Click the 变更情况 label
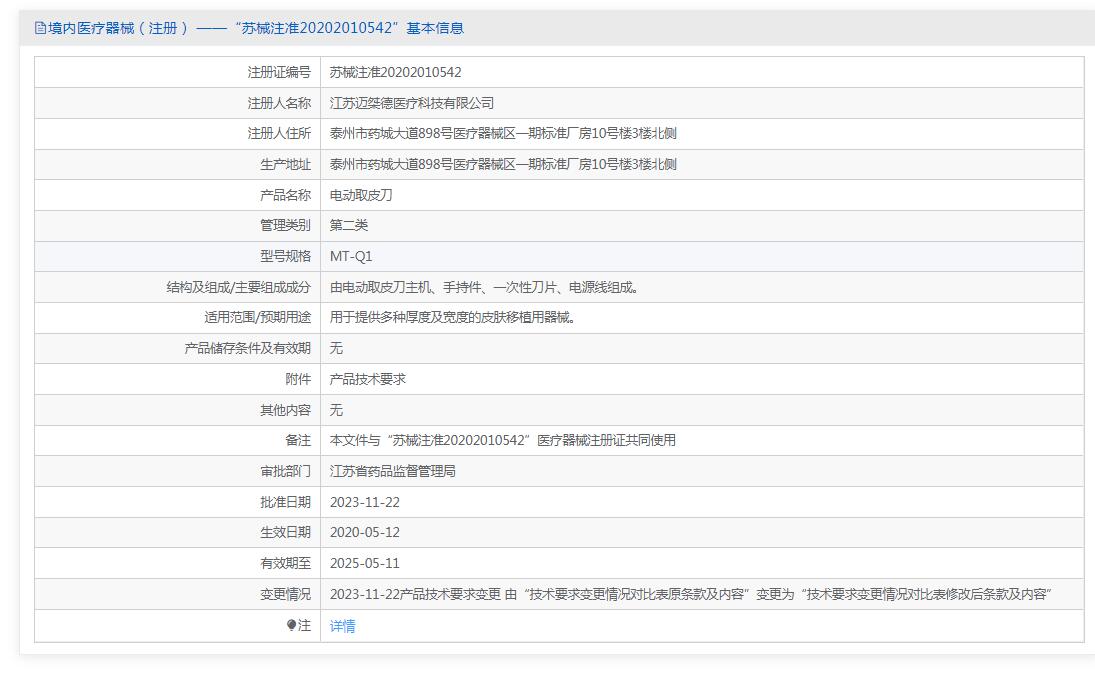The height and width of the screenshot is (680, 1095). [x=286, y=593]
